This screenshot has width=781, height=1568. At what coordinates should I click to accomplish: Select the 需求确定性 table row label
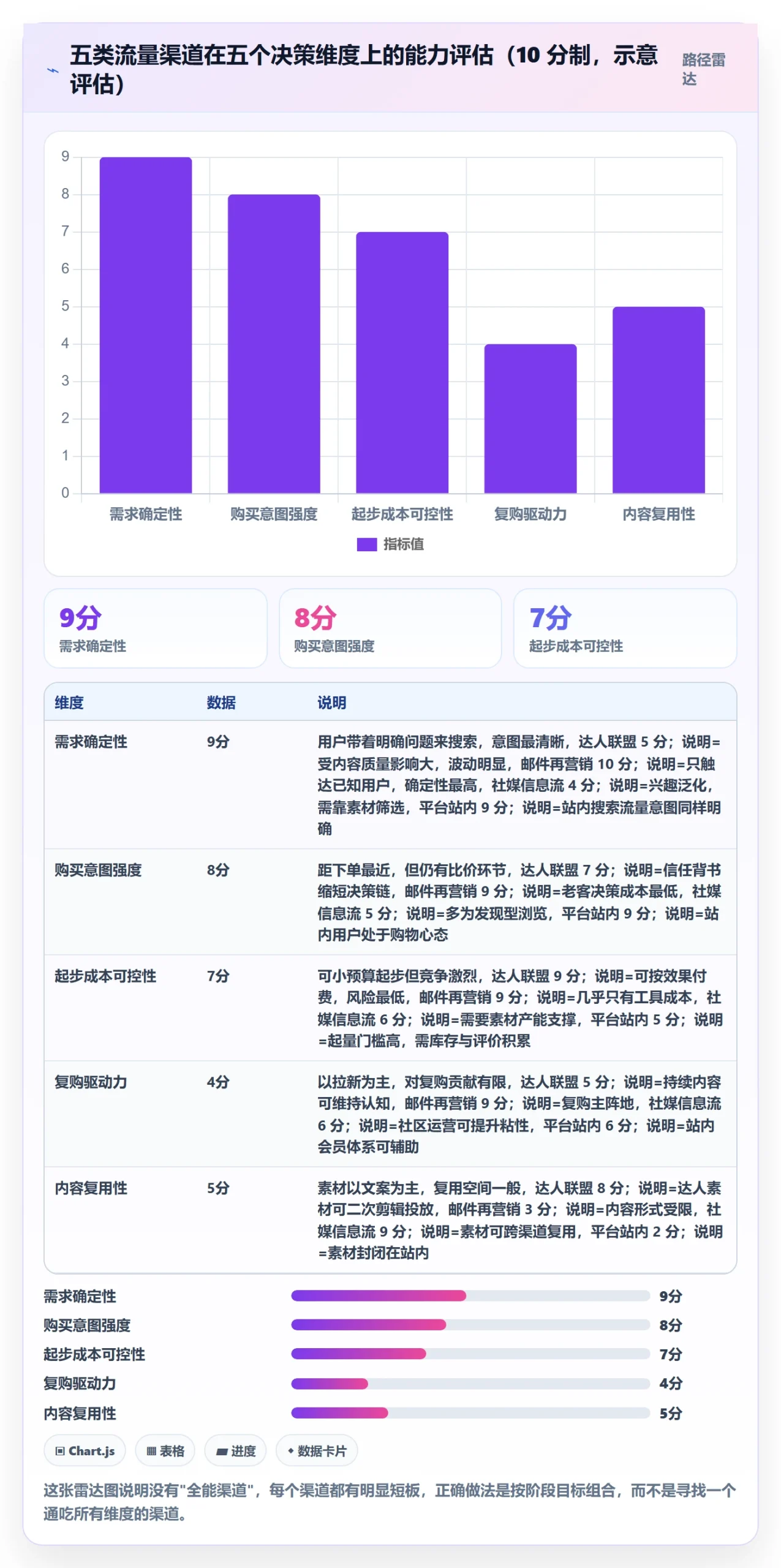point(91,742)
